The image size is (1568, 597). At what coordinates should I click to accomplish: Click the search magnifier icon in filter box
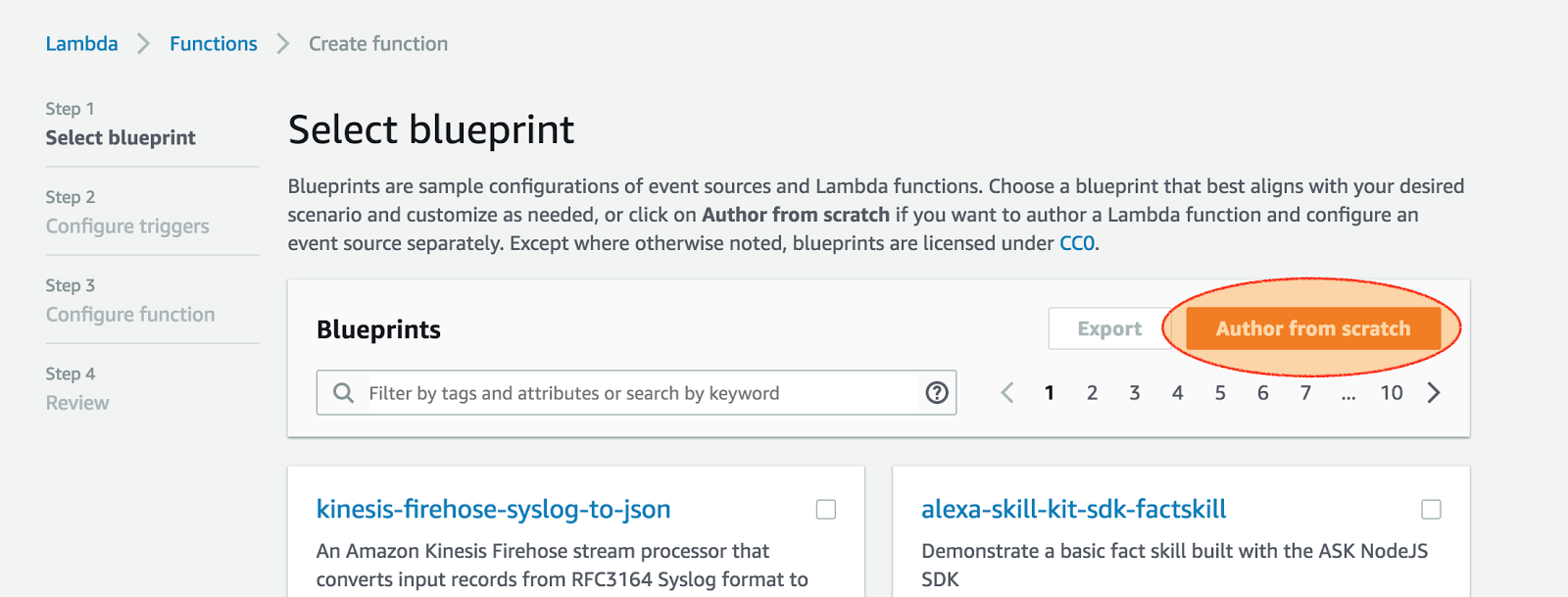[343, 393]
